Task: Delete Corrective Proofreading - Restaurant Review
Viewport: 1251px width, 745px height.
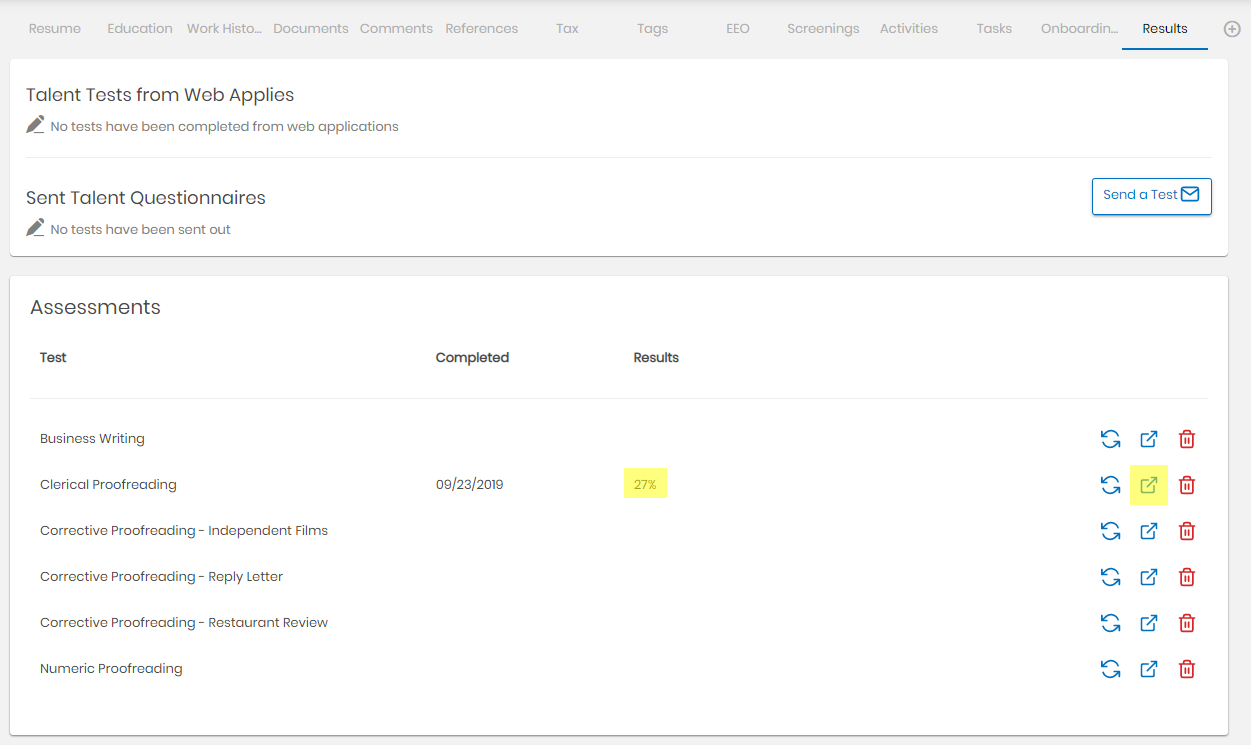Action: 1187,623
